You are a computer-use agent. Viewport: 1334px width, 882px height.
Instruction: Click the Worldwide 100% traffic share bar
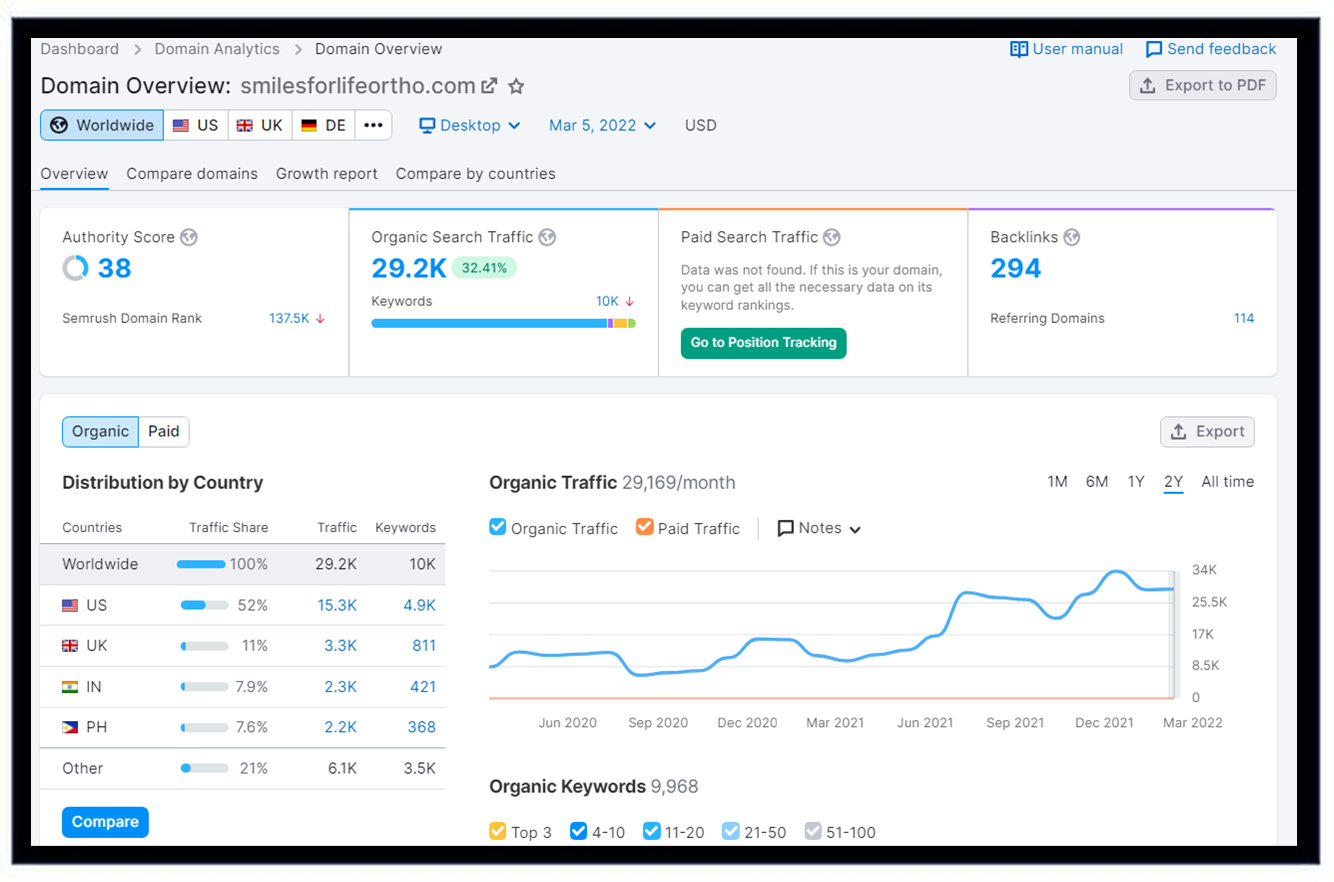click(201, 564)
